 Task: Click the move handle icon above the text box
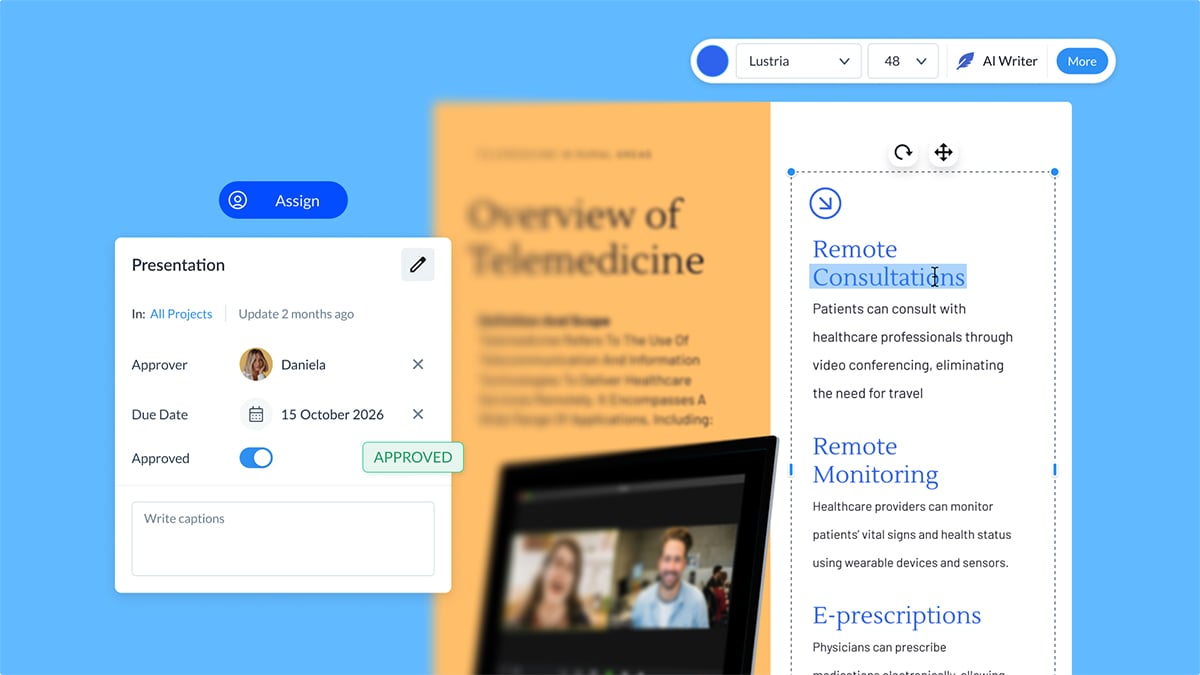click(x=943, y=152)
